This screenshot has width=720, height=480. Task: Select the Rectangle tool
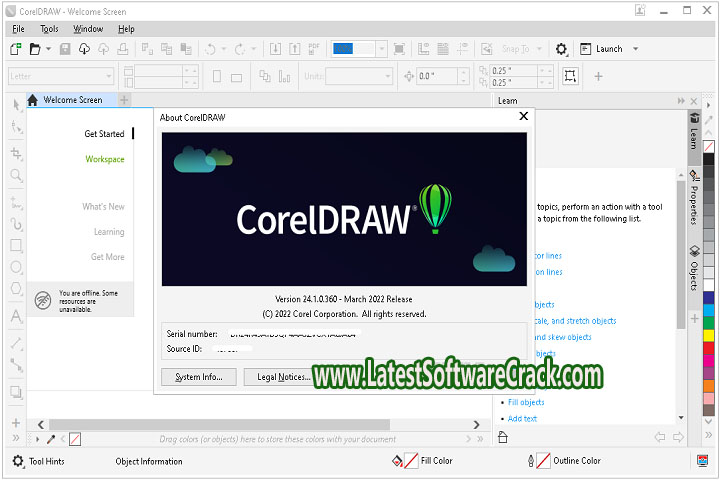click(17, 246)
